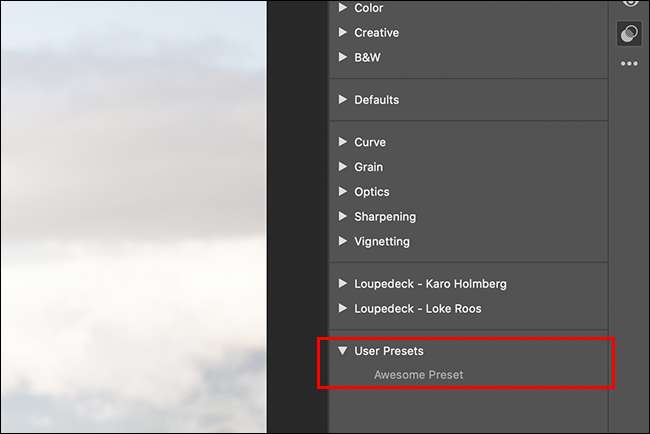Viewport: 650px width, 434px height.
Task: Expand Loupedeck - Karo Holmberg presets
Action: [343, 284]
